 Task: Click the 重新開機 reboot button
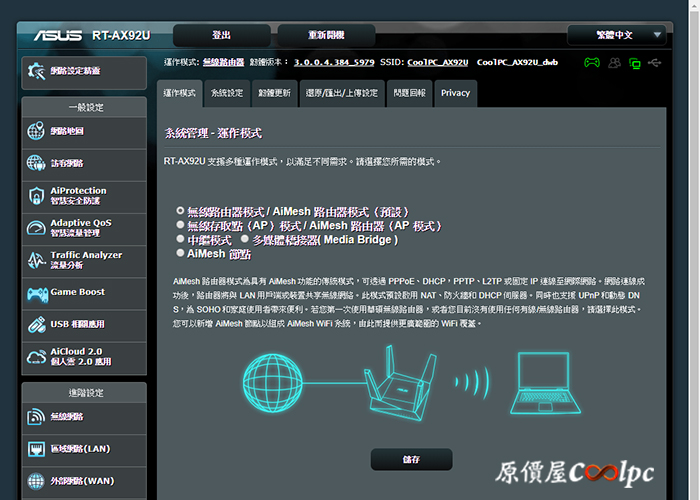(326, 35)
